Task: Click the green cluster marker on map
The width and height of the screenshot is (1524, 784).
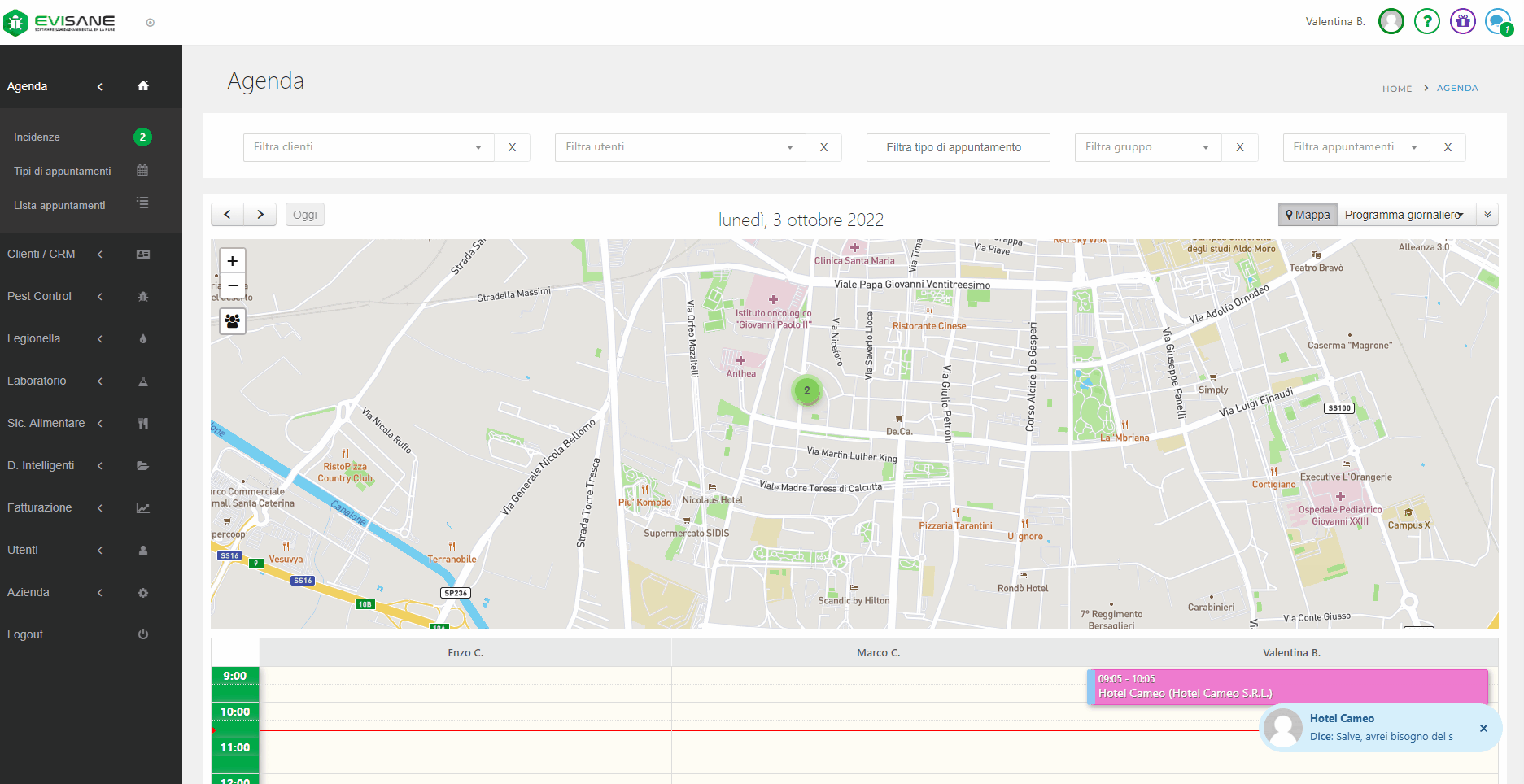Action: coord(806,390)
